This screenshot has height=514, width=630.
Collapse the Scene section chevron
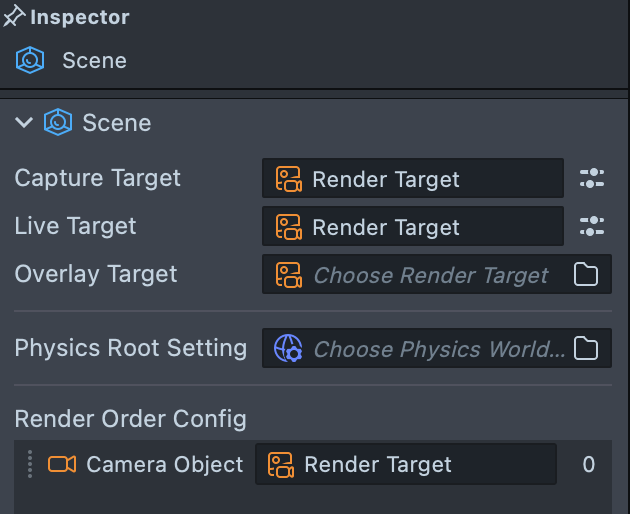click(x=25, y=123)
